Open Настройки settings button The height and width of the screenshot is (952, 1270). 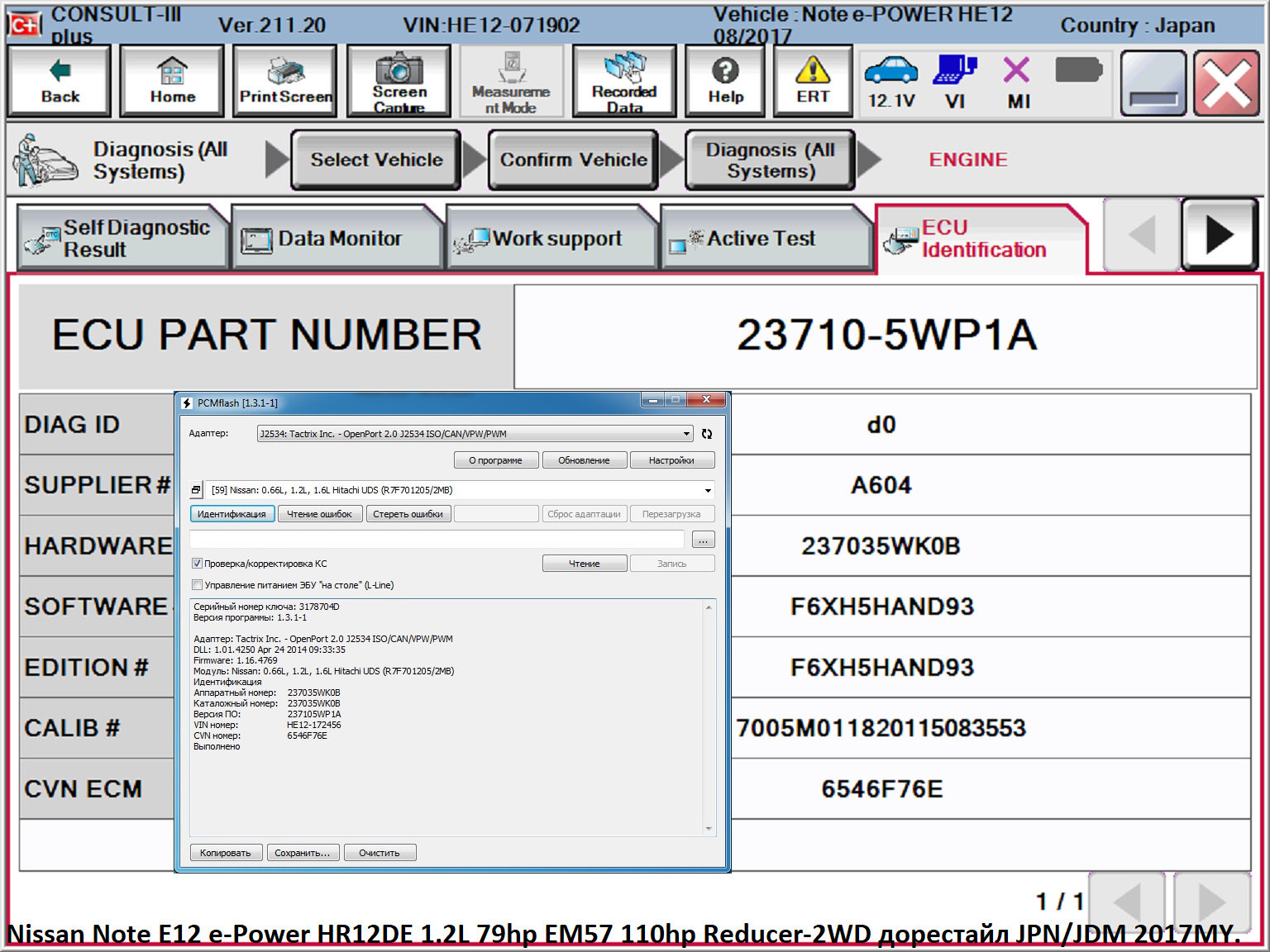[671, 460]
